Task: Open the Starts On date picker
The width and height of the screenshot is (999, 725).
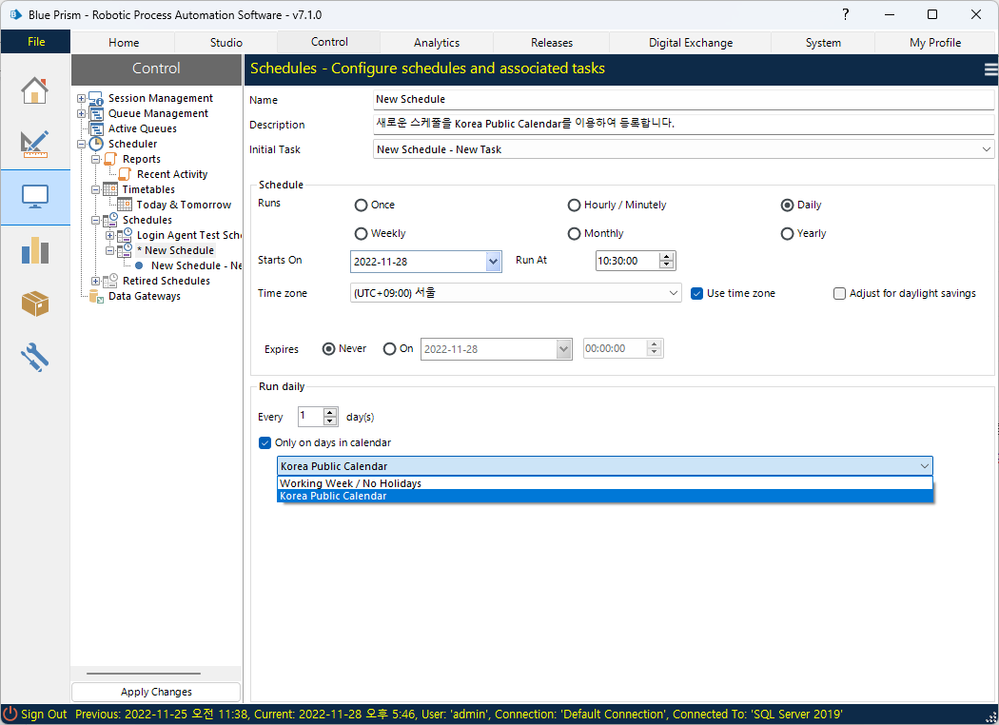Action: [493, 262]
